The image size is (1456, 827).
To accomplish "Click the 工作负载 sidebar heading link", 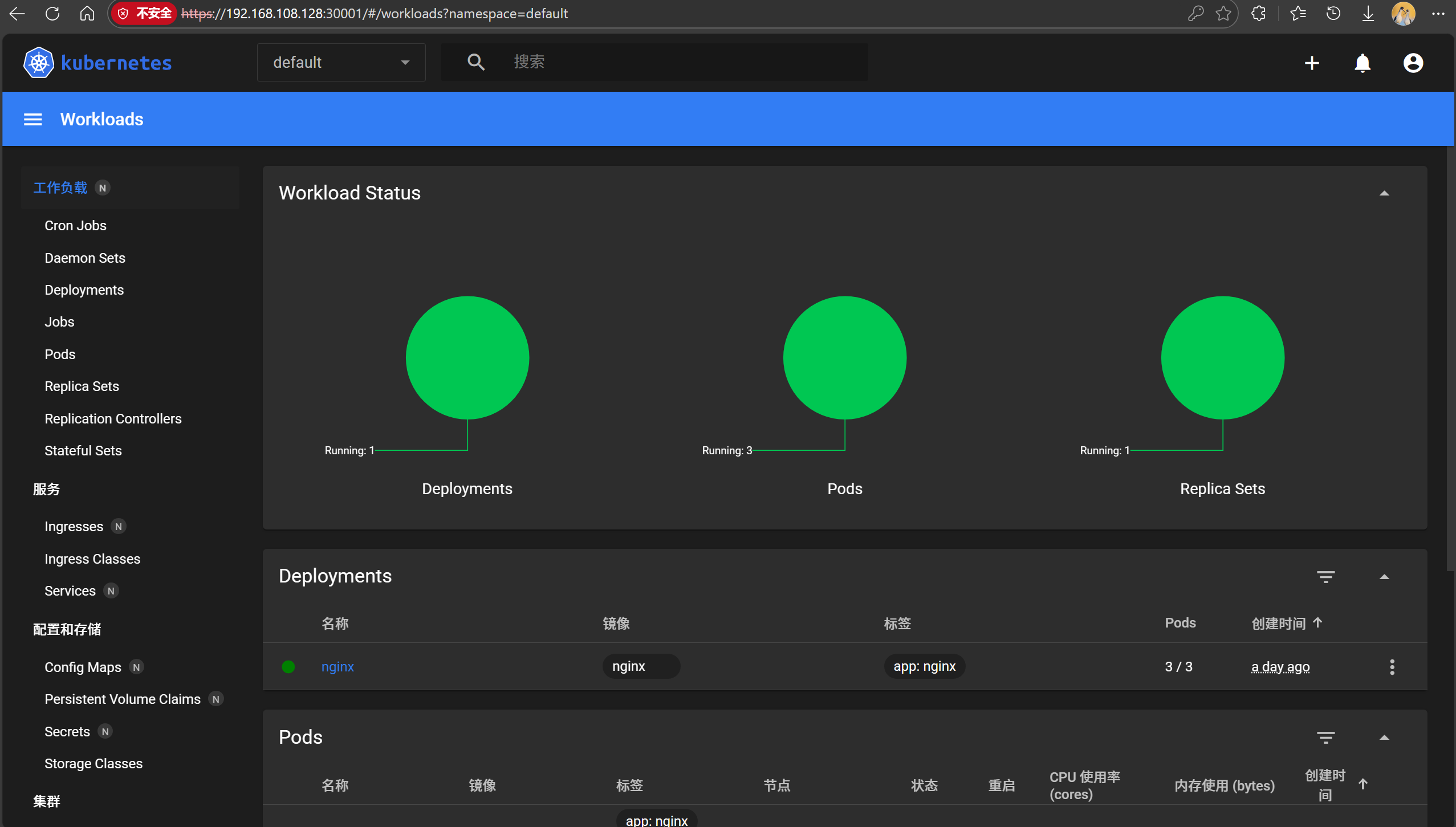I will pos(60,188).
